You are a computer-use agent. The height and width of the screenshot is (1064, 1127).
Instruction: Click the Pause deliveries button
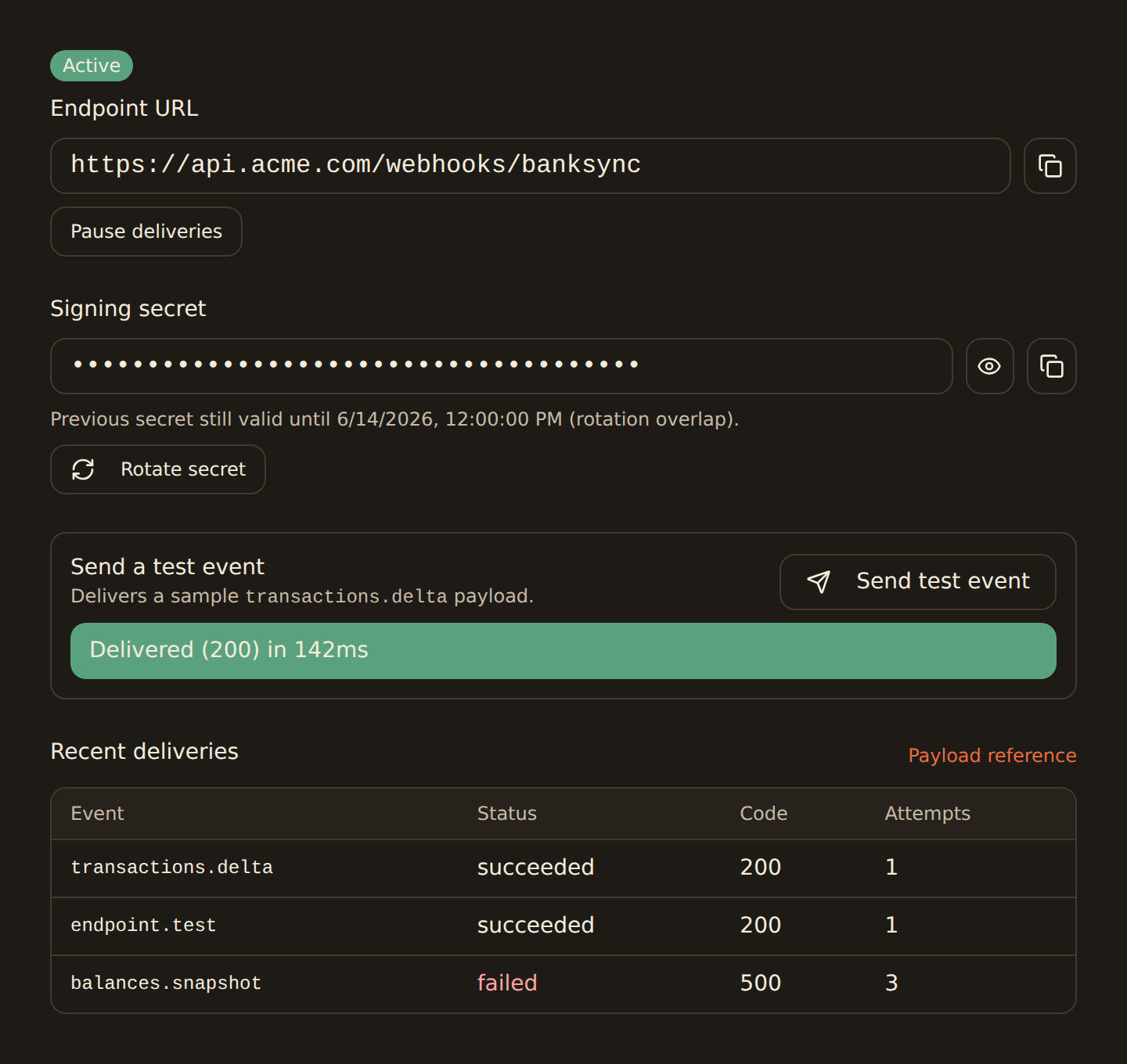click(x=146, y=232)
